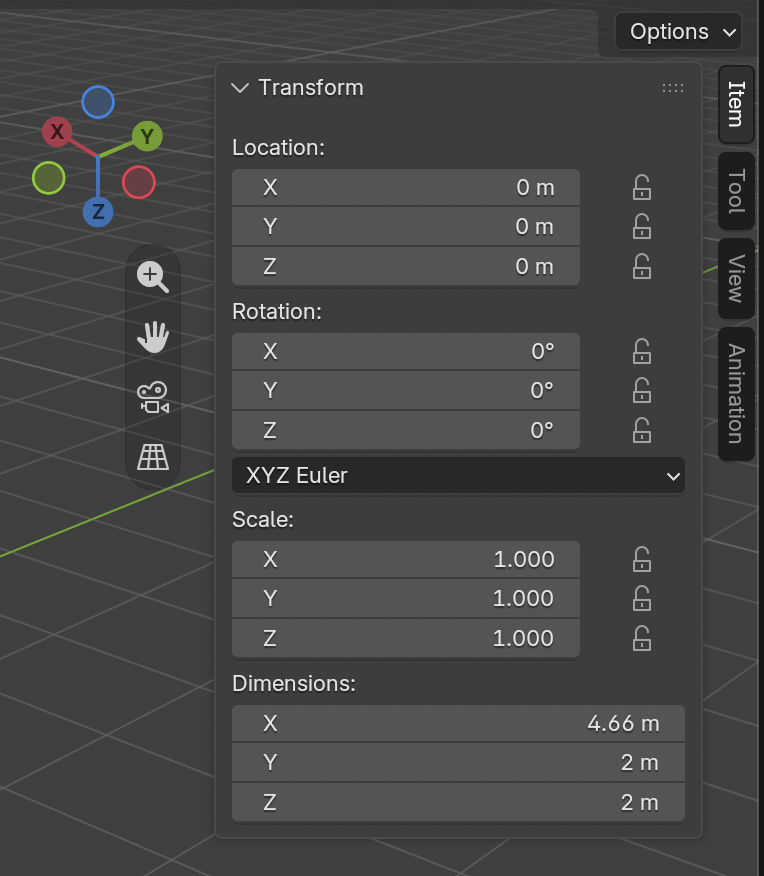Lock the Location Y axis
This screenshot has height=876, width=764.
[x=642, y=226]
